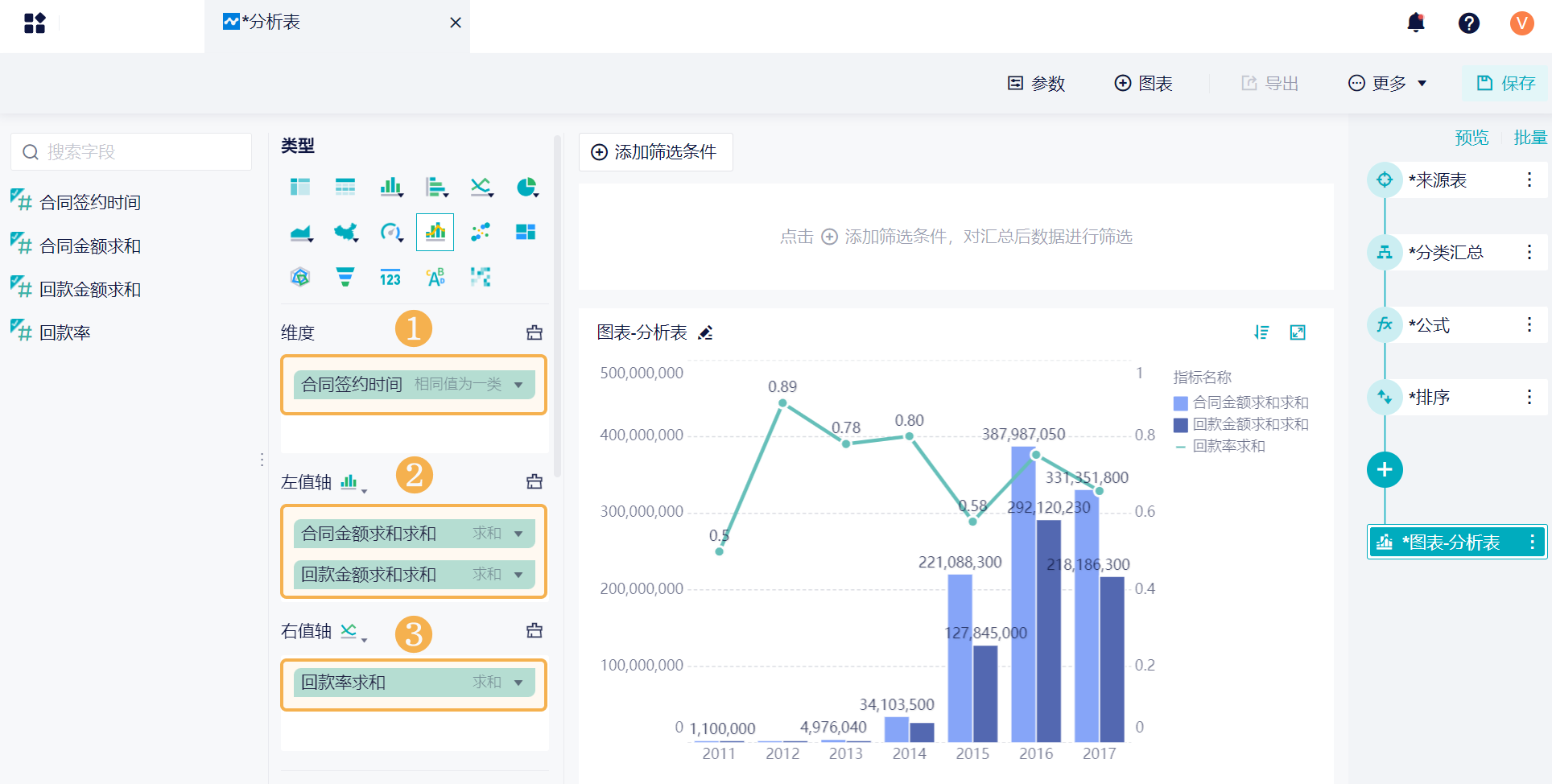
Task: Select the heatmap chart type
Action: click(x=481, y=278)
